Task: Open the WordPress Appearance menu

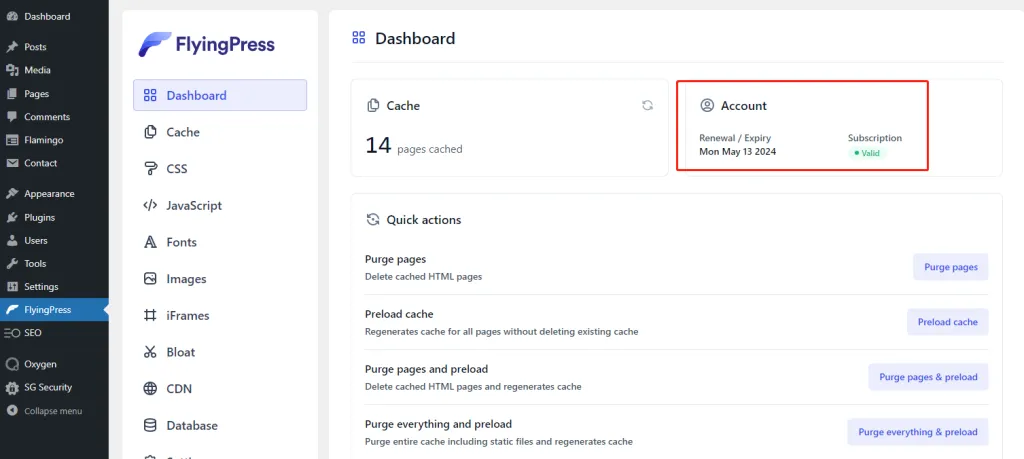Action: [x=49, y=194]
